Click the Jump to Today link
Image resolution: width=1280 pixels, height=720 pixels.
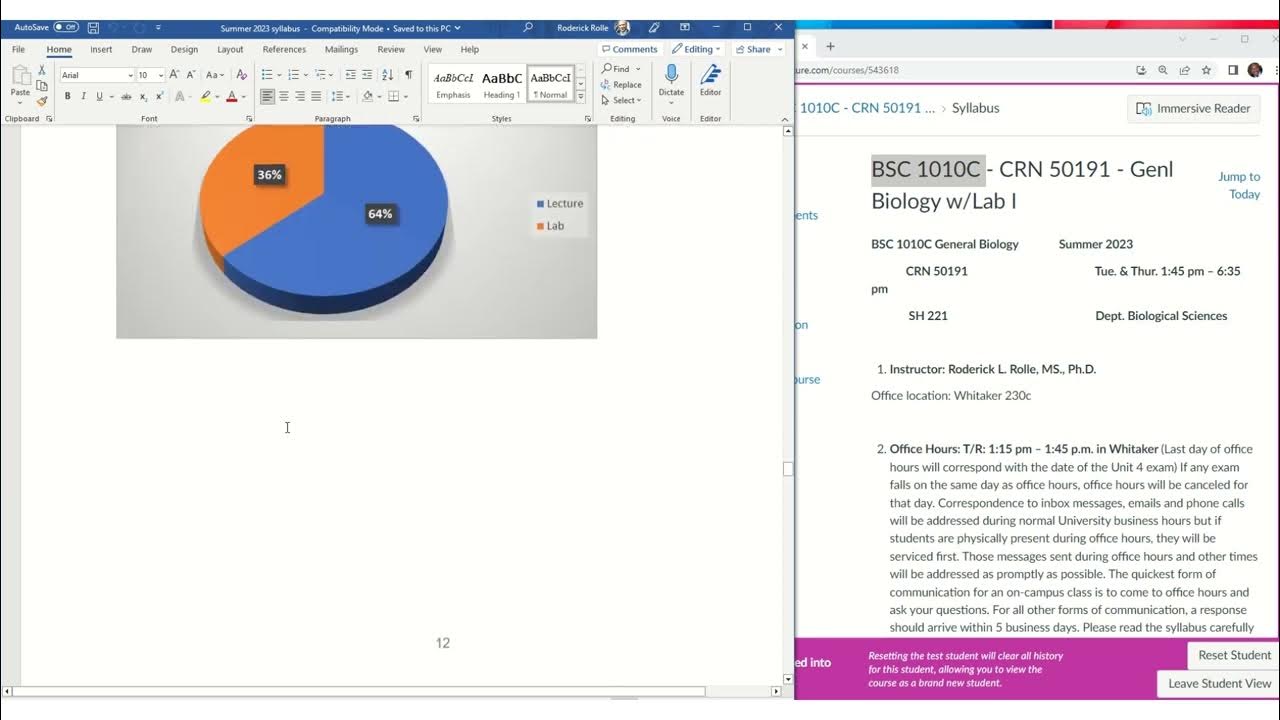1239,185
